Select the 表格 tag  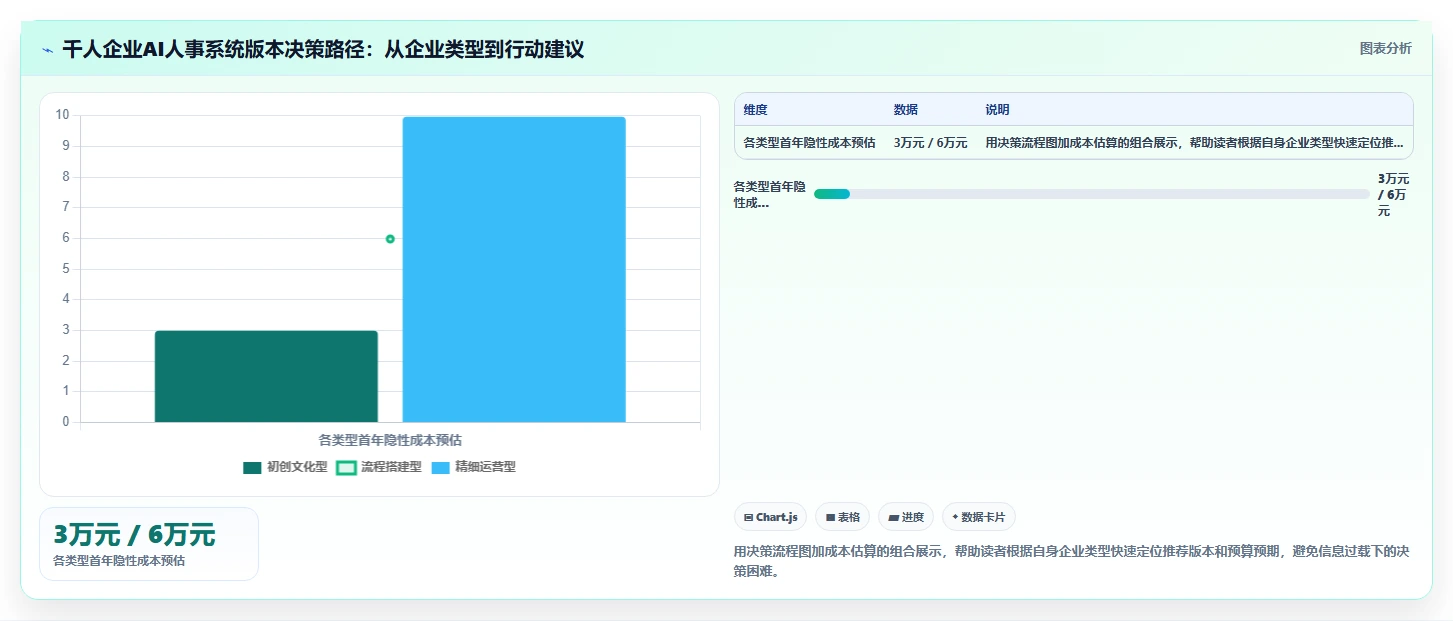(843, 517)
